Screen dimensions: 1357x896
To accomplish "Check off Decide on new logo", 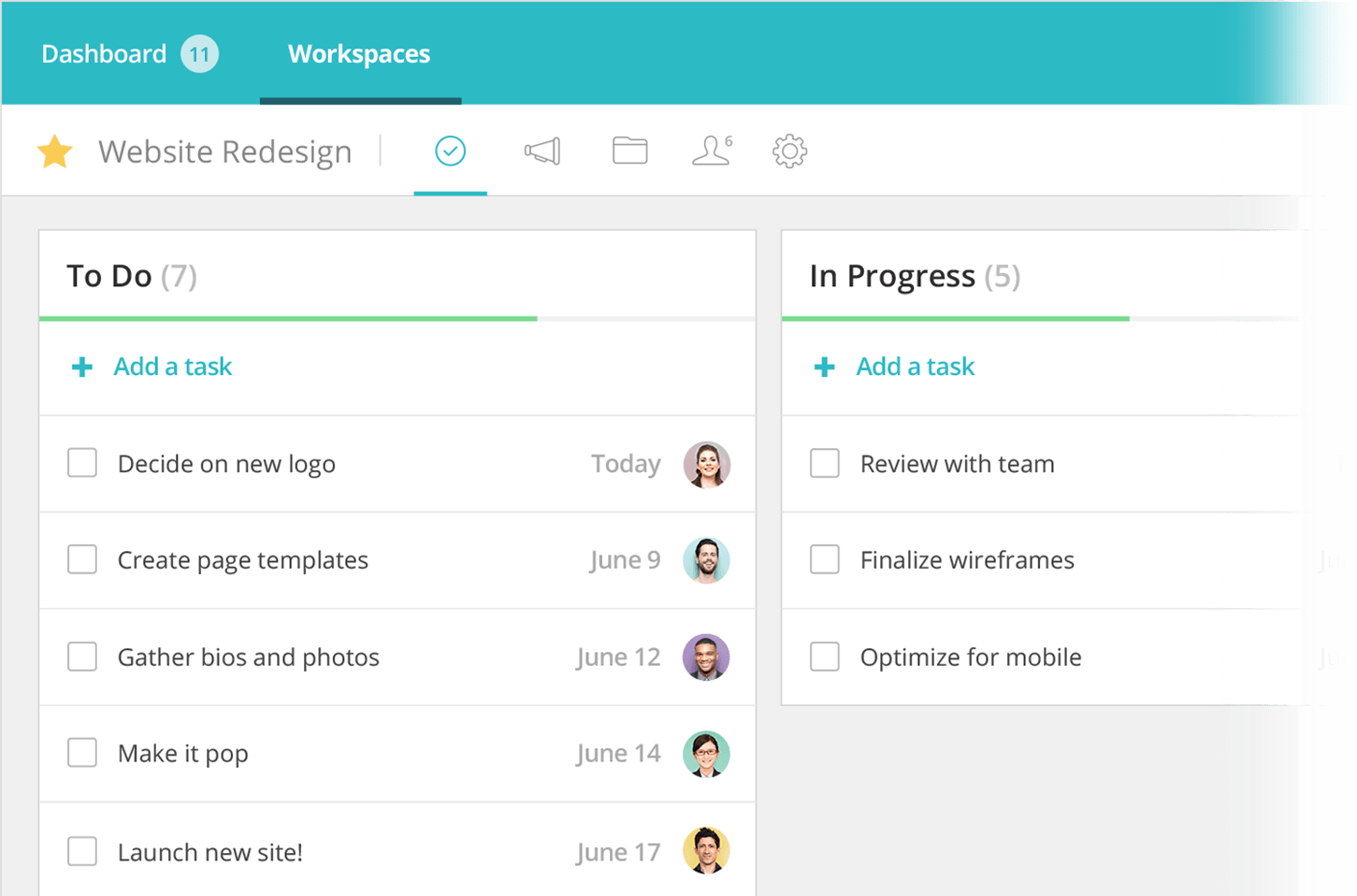I will (82, 463).
